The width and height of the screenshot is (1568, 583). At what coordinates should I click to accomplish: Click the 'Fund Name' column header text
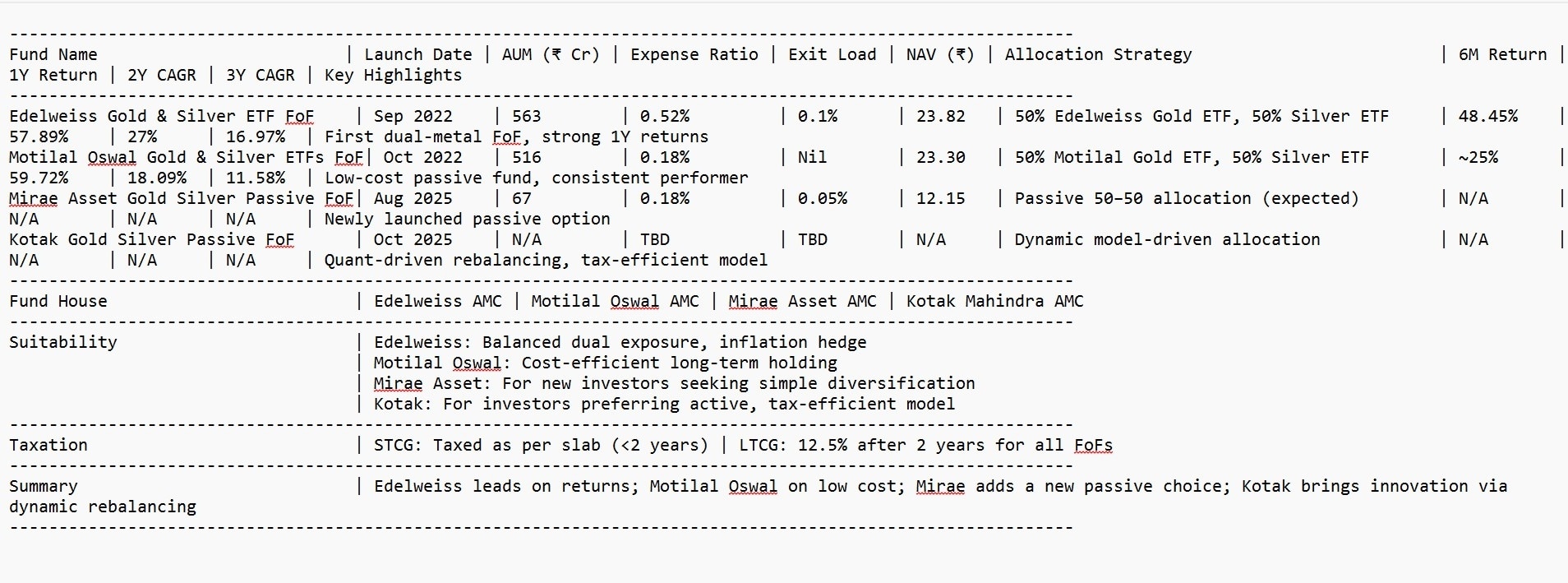(53, 54)
